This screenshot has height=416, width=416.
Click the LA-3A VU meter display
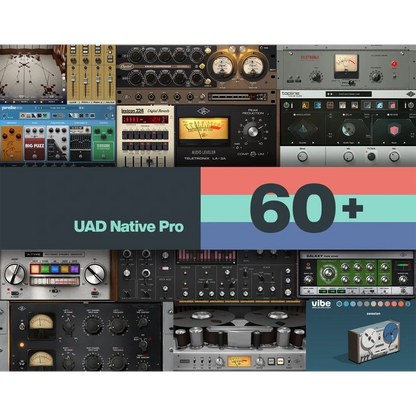coord(203,129)
